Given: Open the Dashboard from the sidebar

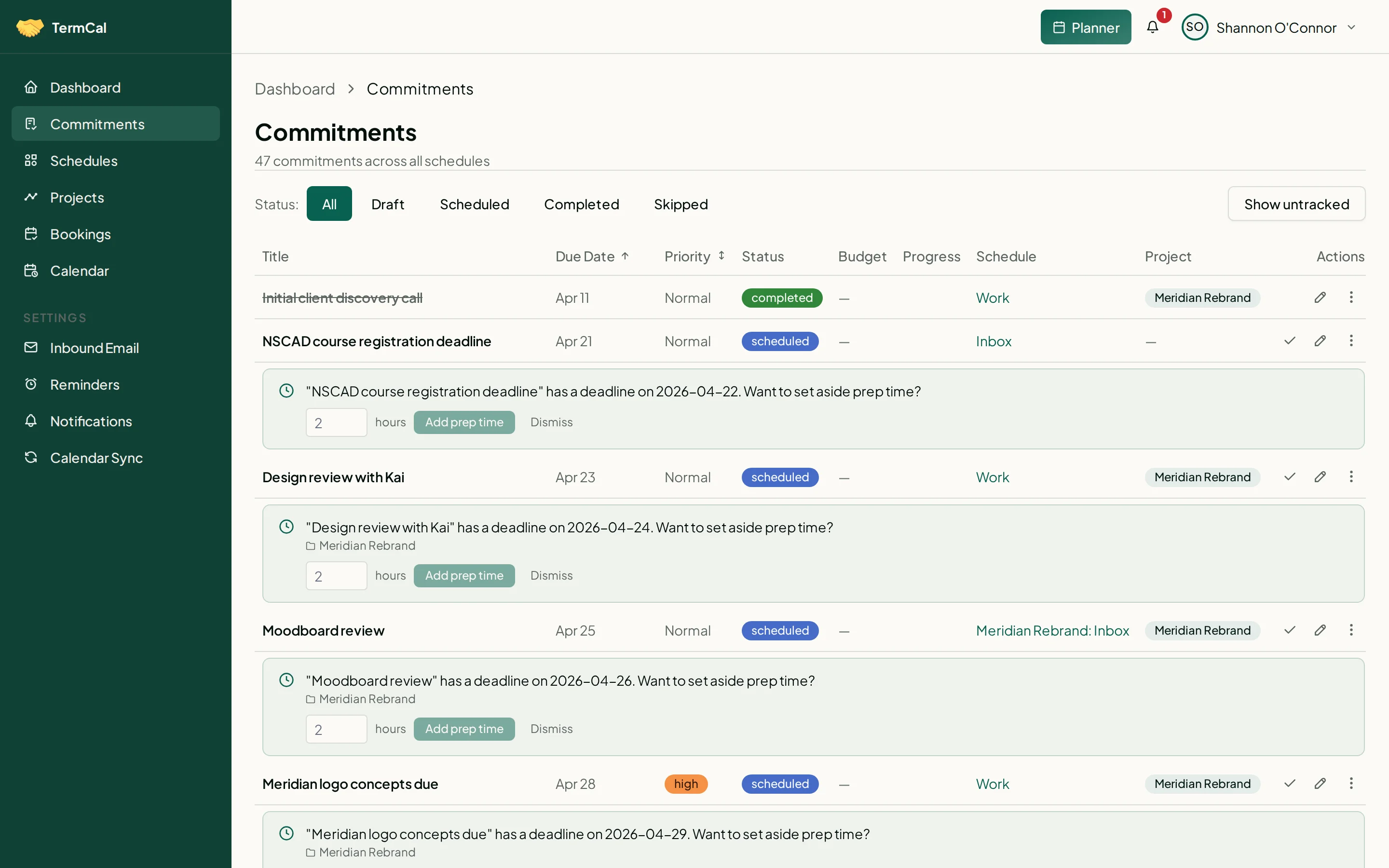Looking at the screenshot, I should pos(85,87).
